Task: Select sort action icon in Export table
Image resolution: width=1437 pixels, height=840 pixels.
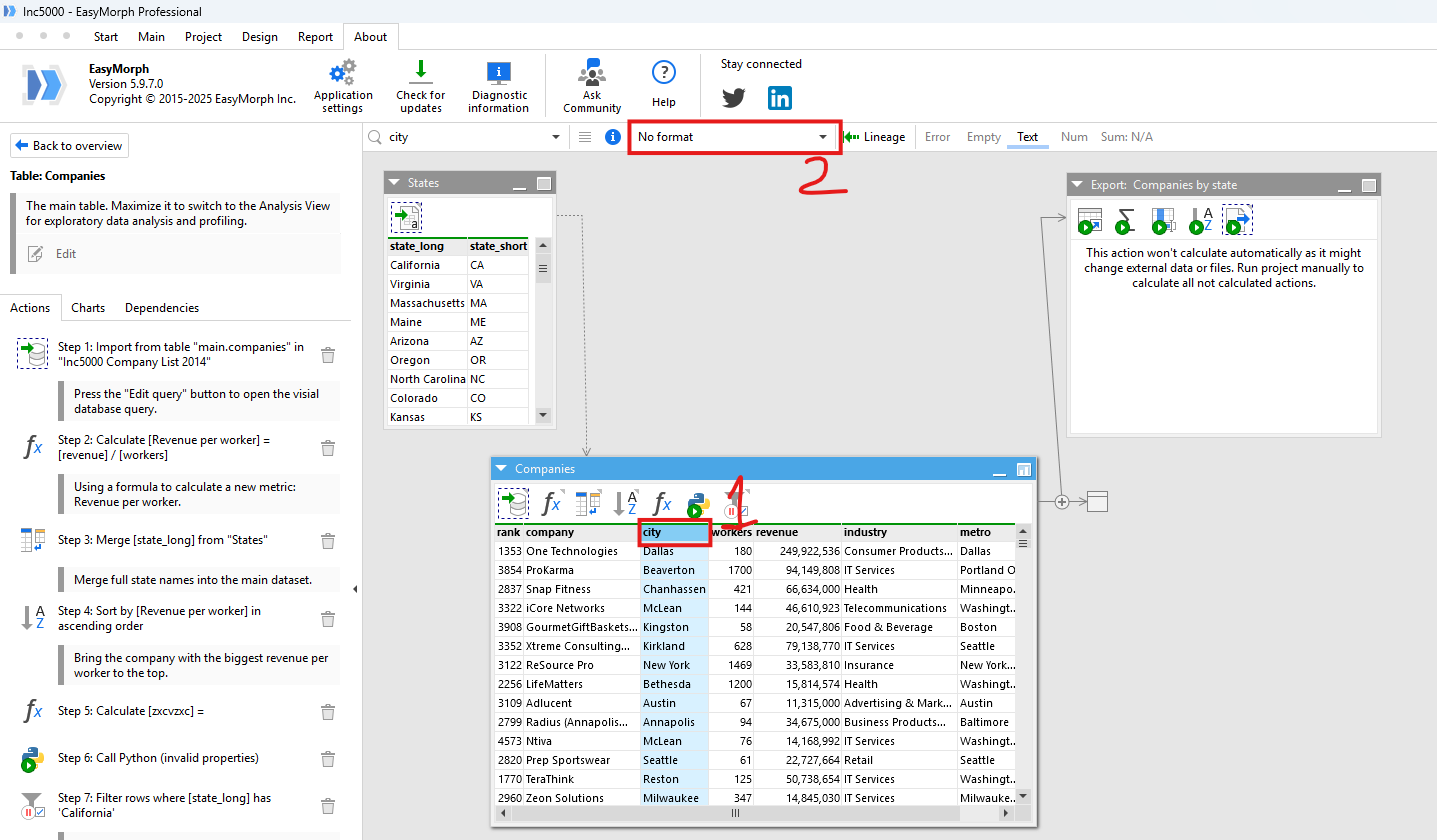Action: pyautogui.click(x=1201, y=220)
